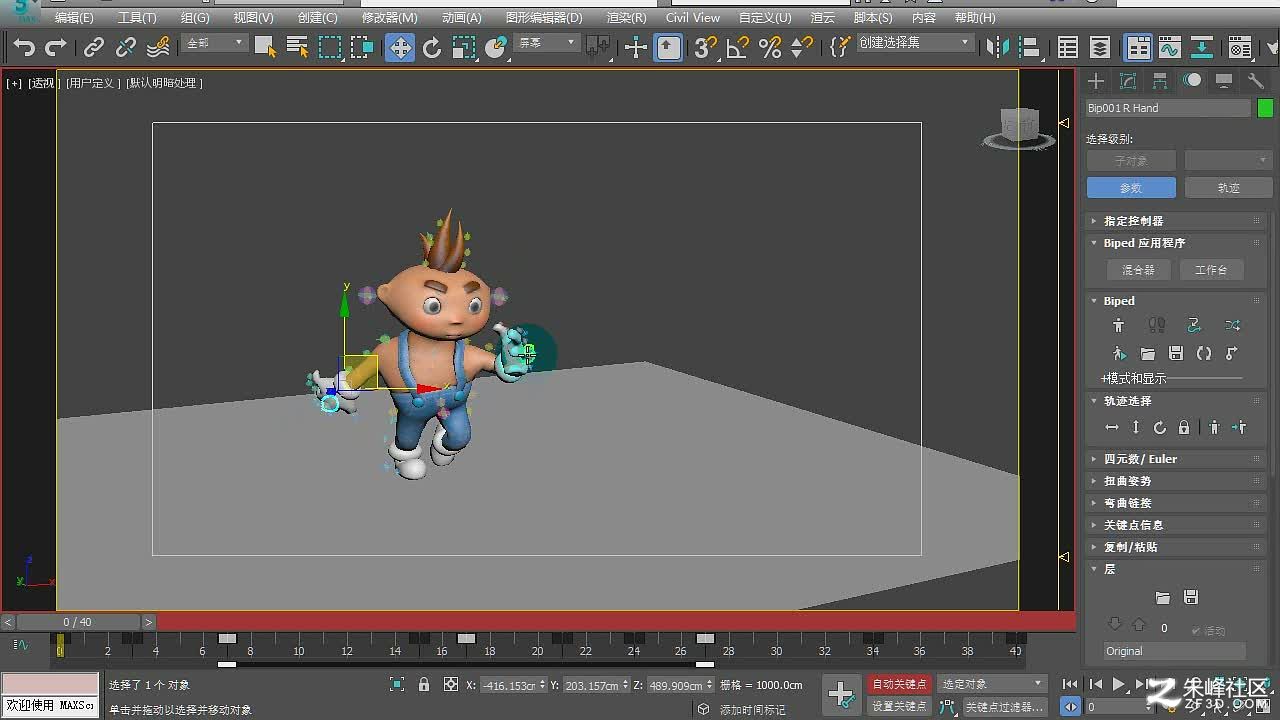Click the Body Rotation track selection icon
The width and height of the screenshot is (1280, 720).
(1160, 427)
